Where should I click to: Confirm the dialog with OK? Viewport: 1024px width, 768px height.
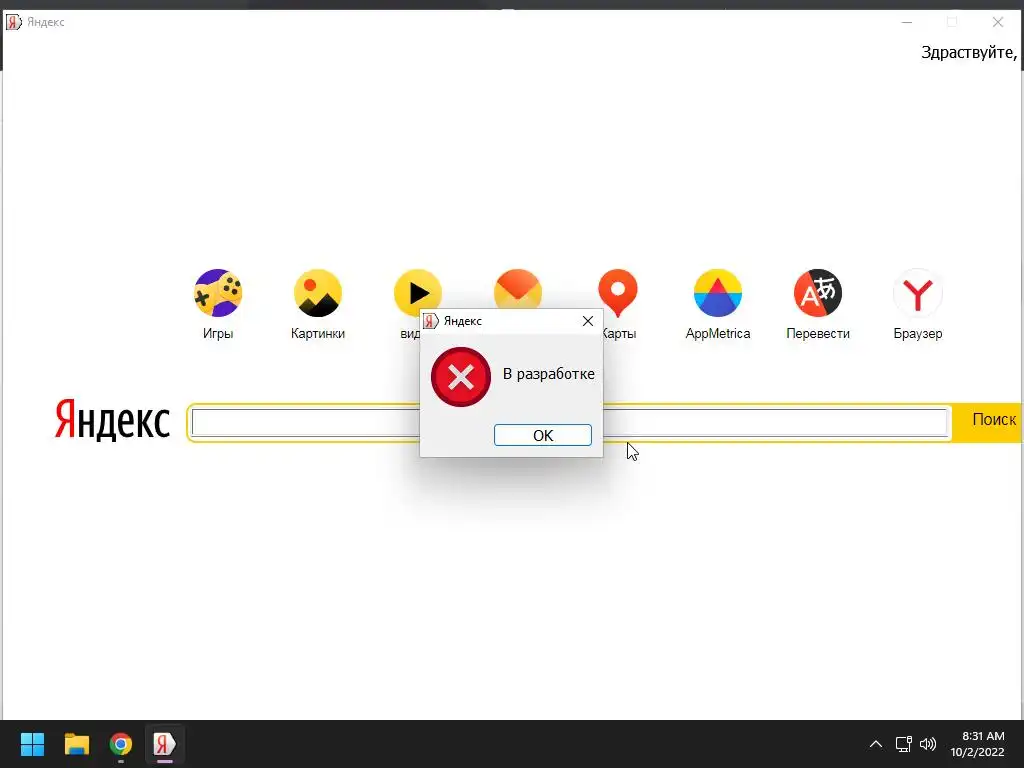(x=543, y=435)
